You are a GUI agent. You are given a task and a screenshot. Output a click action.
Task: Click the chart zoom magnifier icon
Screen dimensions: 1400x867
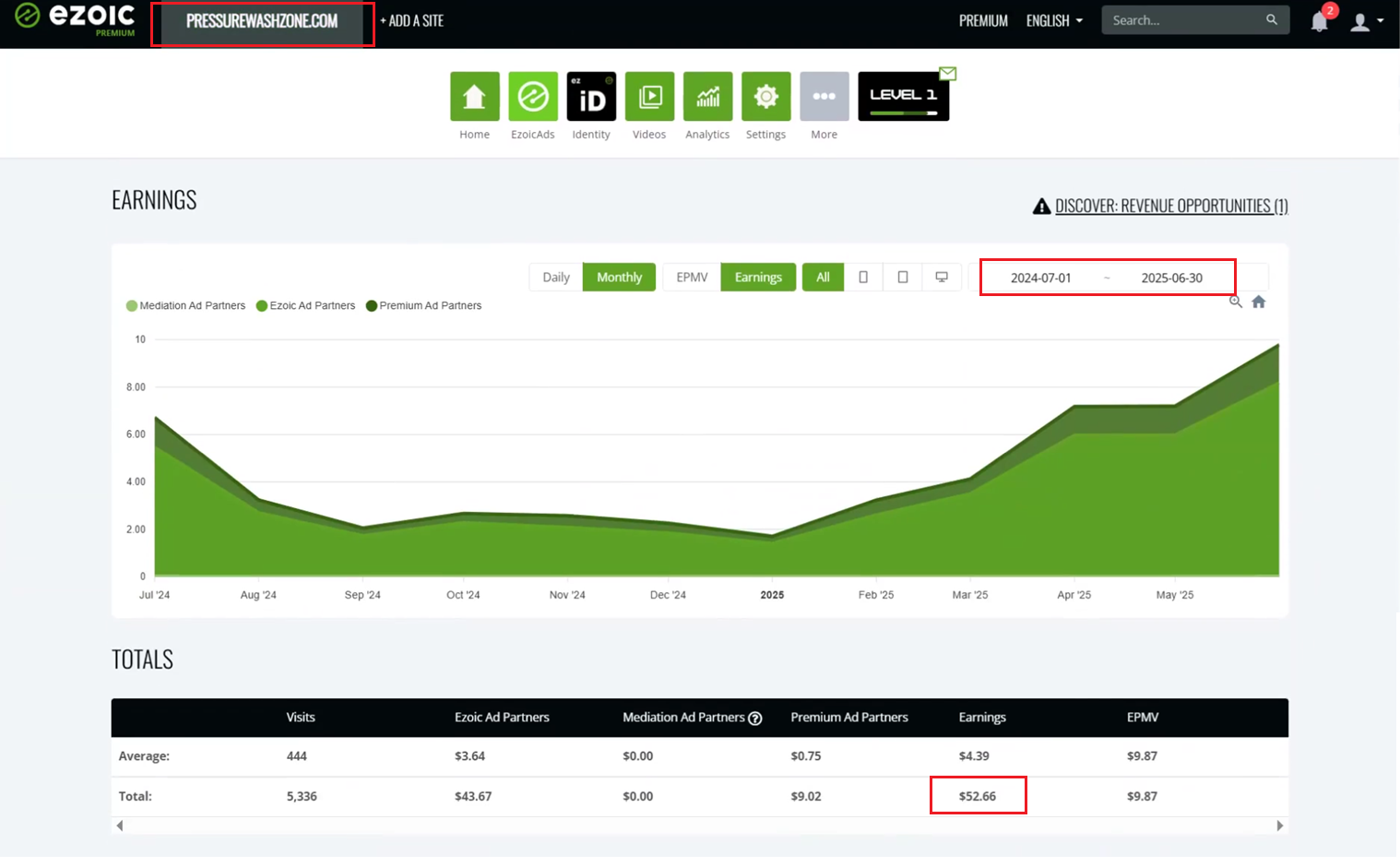[1236, 302]
